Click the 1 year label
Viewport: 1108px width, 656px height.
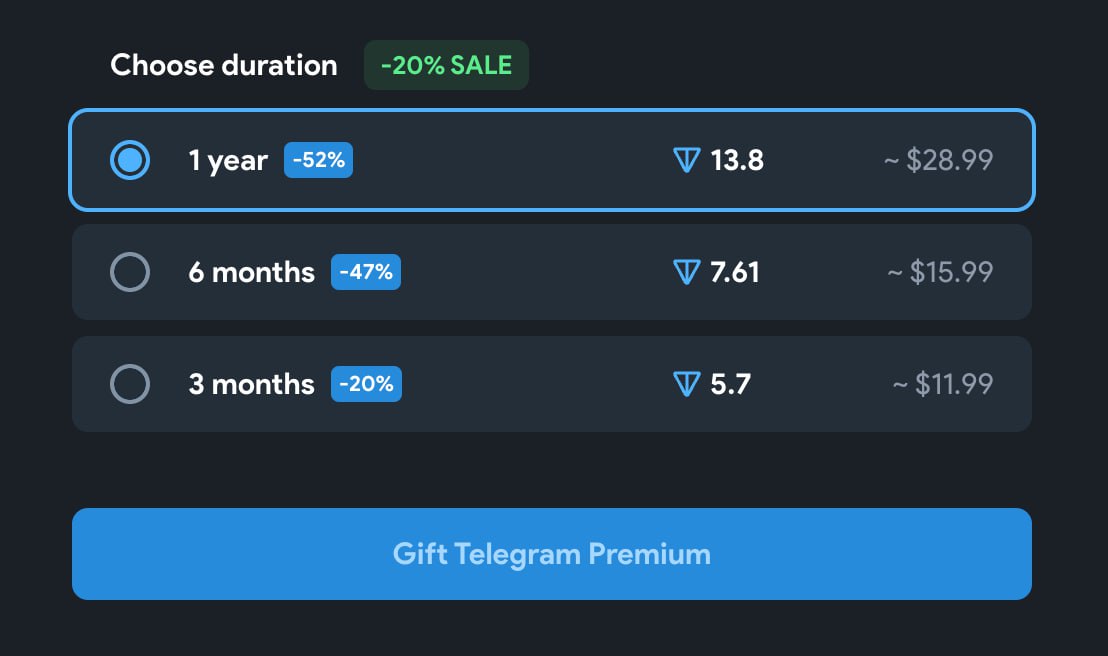coord(228,160)
